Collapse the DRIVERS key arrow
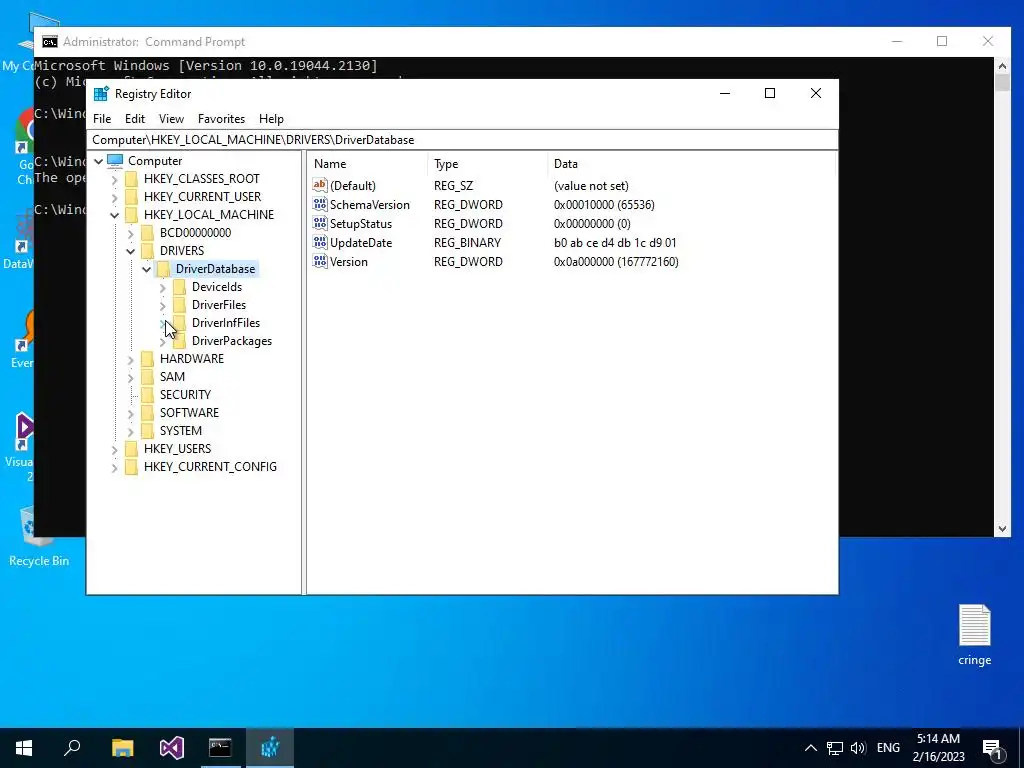This screenshot has height=768, width=1024. (x=131, y=251)
